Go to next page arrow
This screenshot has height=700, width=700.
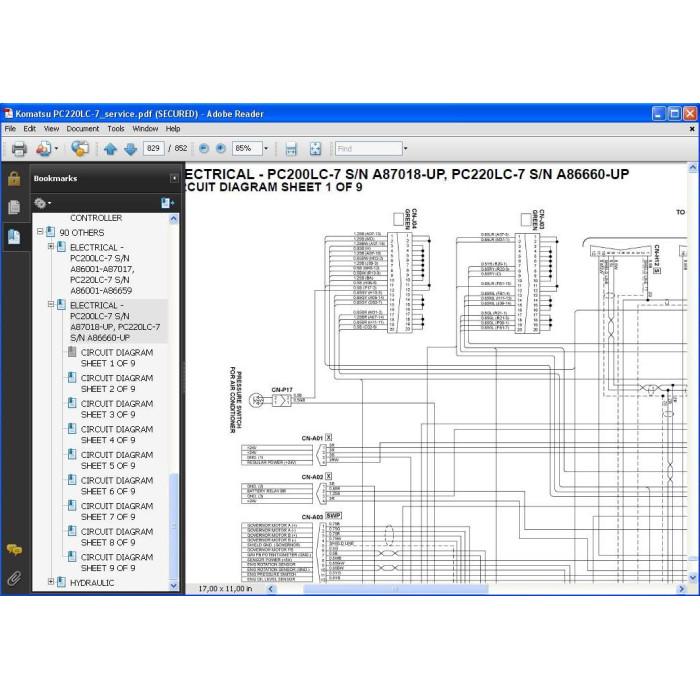pyautogui.click(x=130, y=149)
